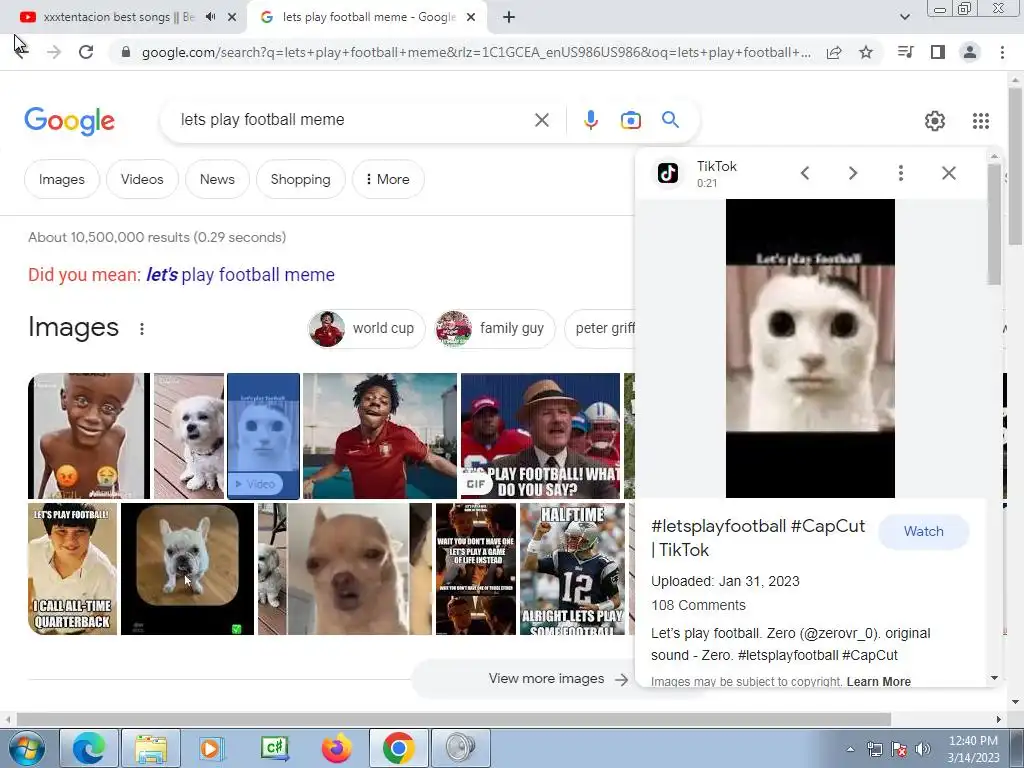Filter results by Videos

tap(142, 179)
